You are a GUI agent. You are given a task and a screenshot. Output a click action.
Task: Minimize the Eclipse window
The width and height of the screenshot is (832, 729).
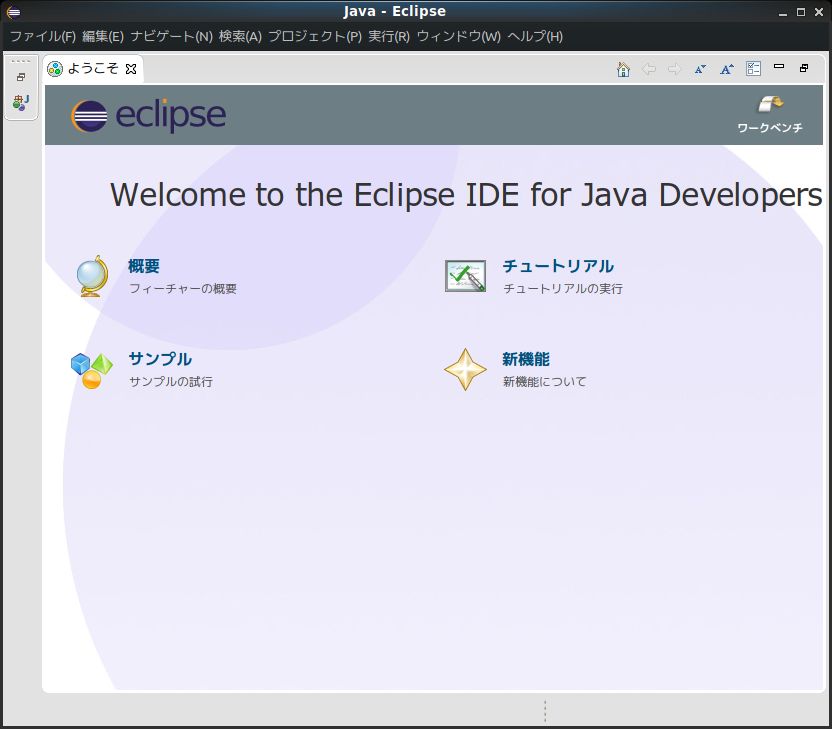coord(783,13)
